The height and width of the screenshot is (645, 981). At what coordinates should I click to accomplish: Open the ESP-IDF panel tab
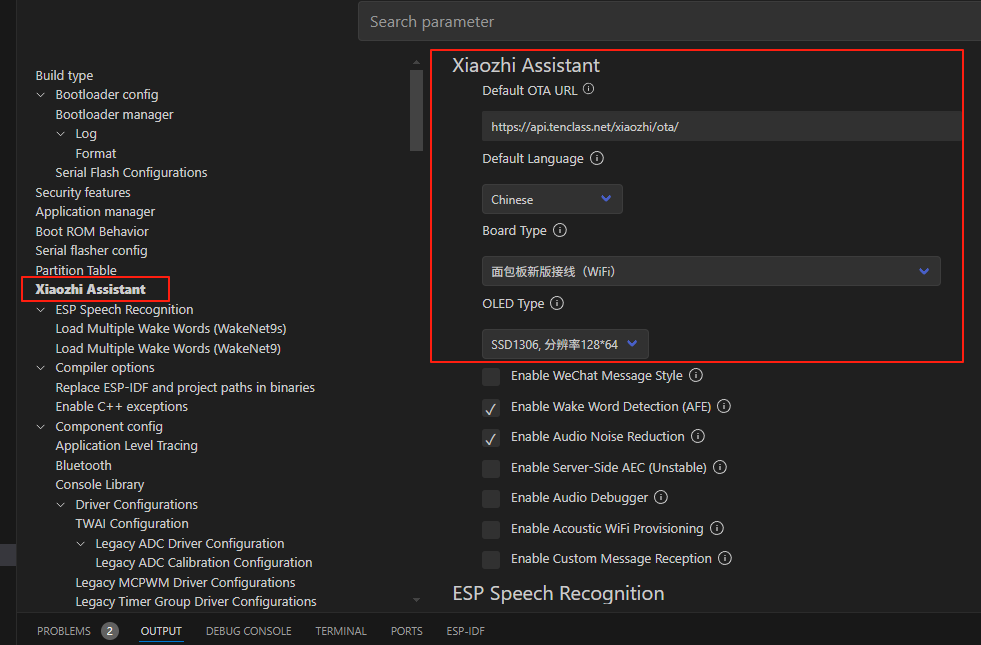coord(465,631)
